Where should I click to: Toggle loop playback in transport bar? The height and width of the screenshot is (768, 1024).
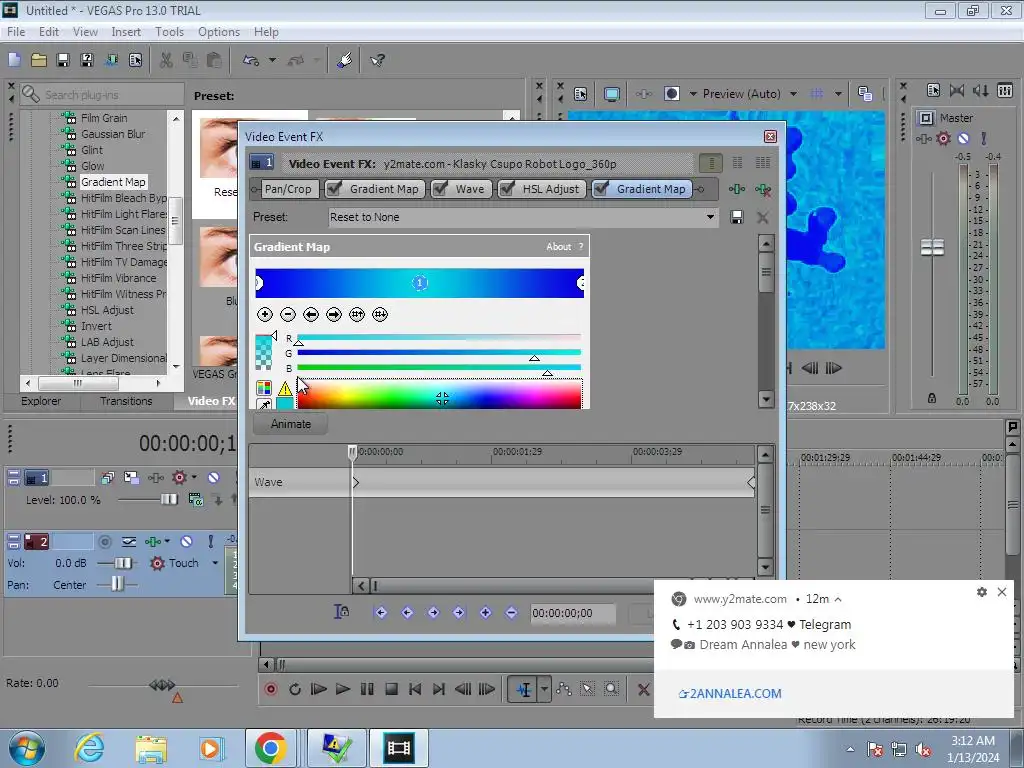(295, 689)
